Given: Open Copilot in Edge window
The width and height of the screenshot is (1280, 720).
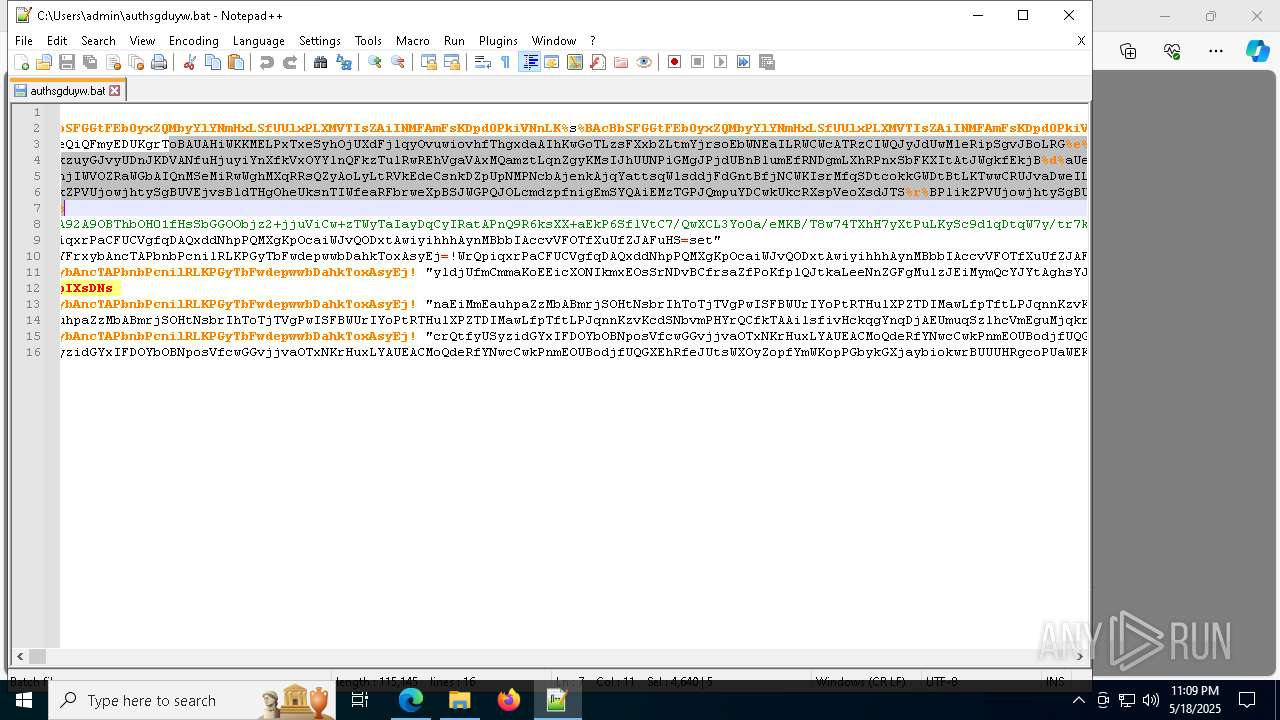Looking at the screenshot, I should [1257, 51].
